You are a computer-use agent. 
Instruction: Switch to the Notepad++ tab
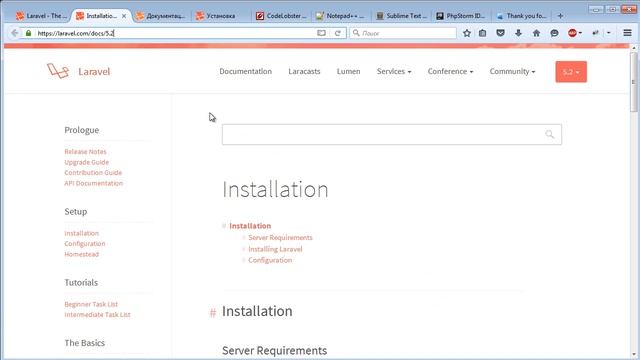pyautogui.click(x=340, y=16)
